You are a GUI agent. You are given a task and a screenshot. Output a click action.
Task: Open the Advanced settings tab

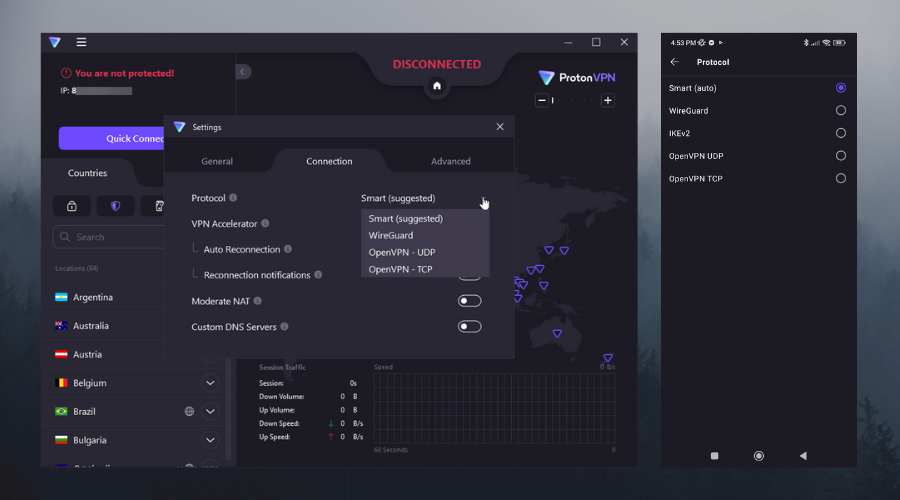(x=450, y=161)
